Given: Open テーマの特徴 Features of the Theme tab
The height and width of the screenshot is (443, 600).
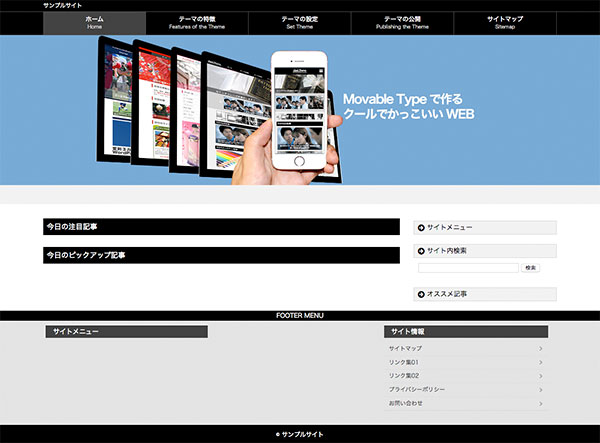Looking at the screenshot, I should [197, 23].
